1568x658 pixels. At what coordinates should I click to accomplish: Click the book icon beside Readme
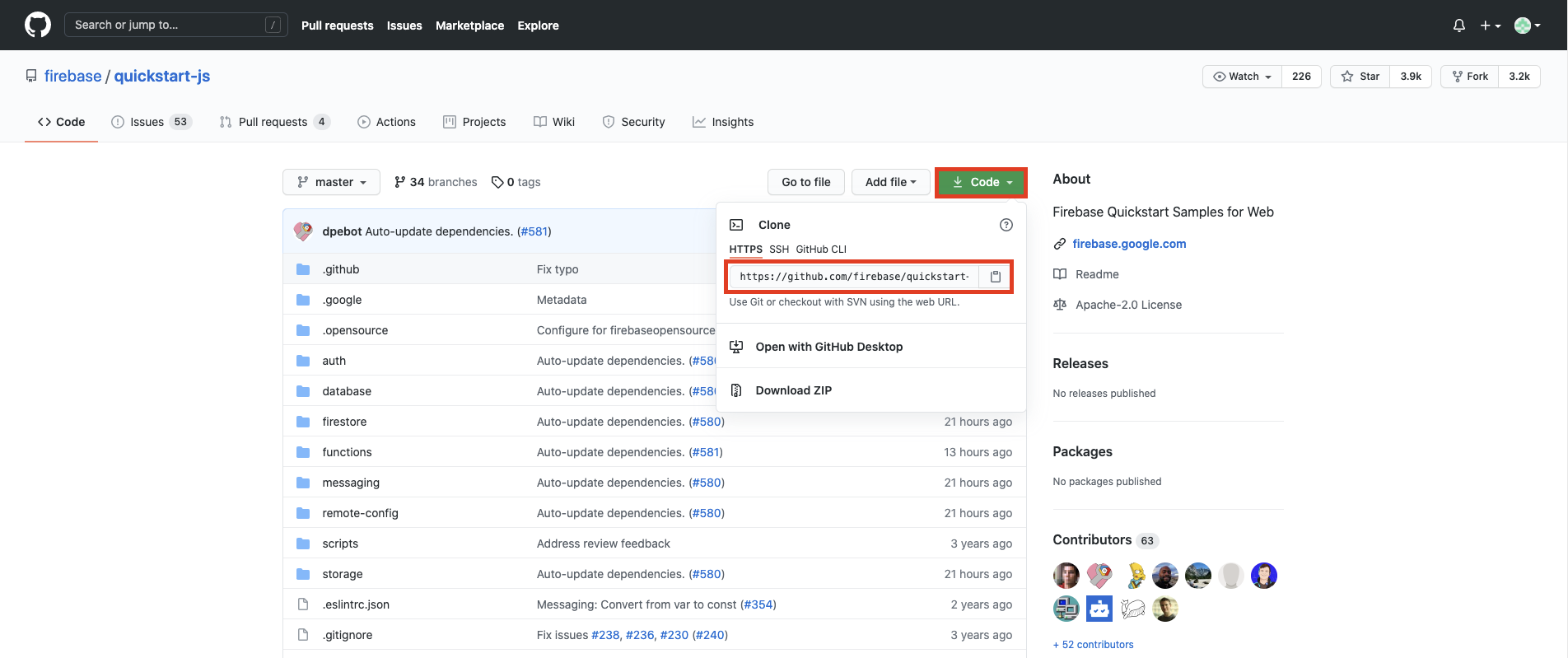point(1060,274)
